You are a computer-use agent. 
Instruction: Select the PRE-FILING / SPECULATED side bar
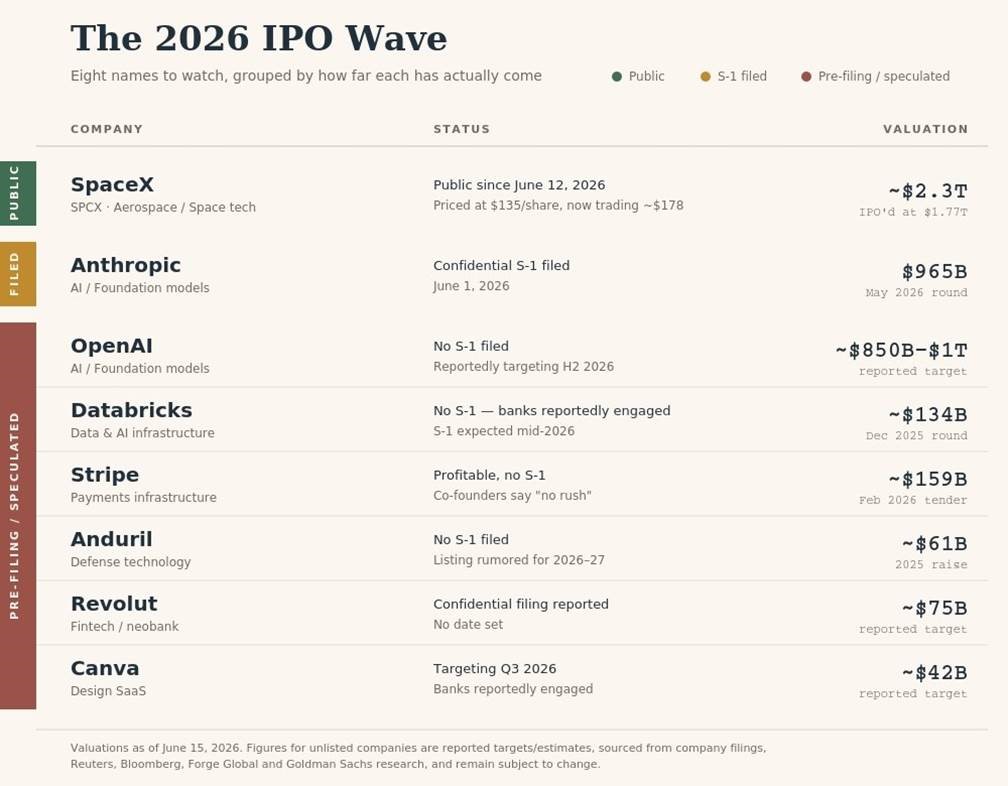click(x=18, y=515)
